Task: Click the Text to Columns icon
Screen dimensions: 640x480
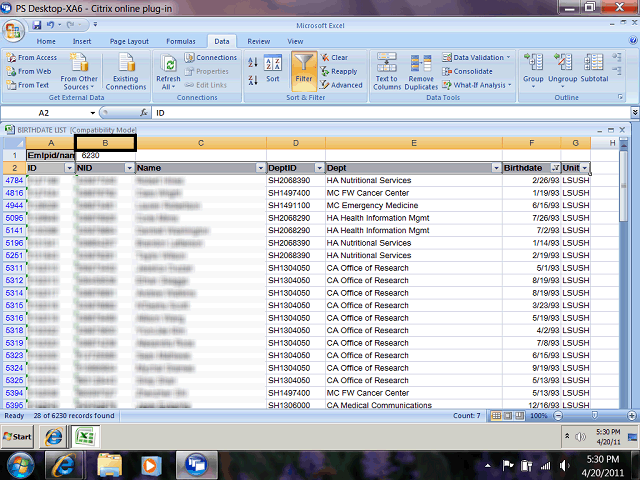Action: click(x=386, y=70)
